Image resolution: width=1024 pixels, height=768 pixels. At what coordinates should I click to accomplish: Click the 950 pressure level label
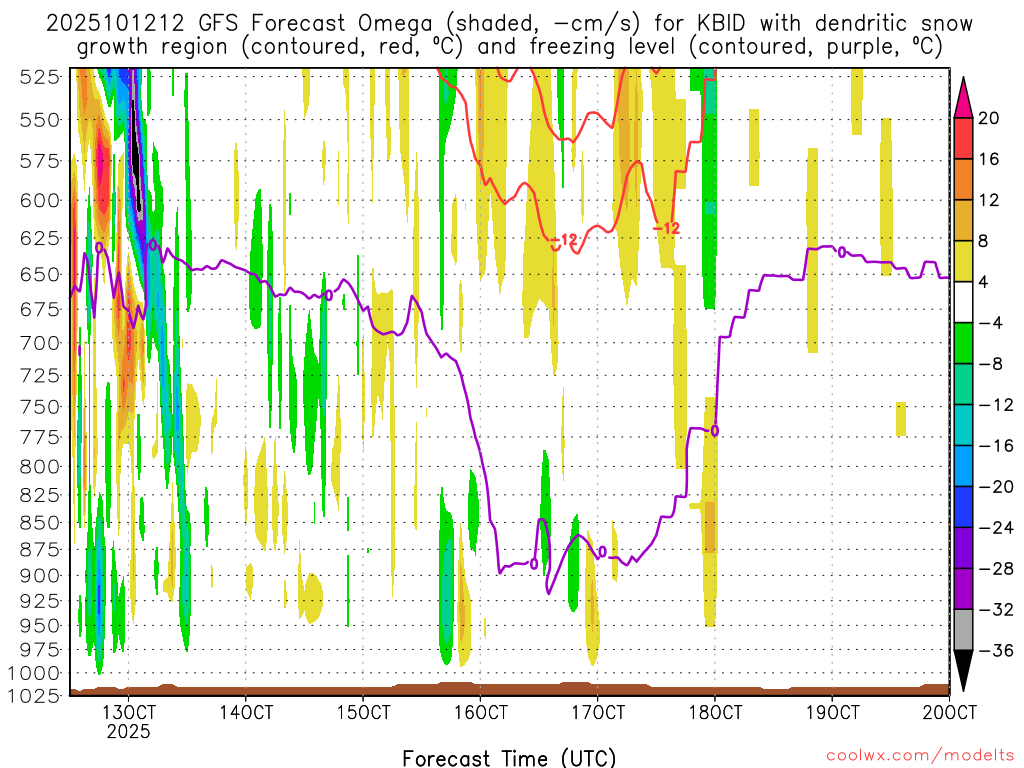(x=40, y=625)
